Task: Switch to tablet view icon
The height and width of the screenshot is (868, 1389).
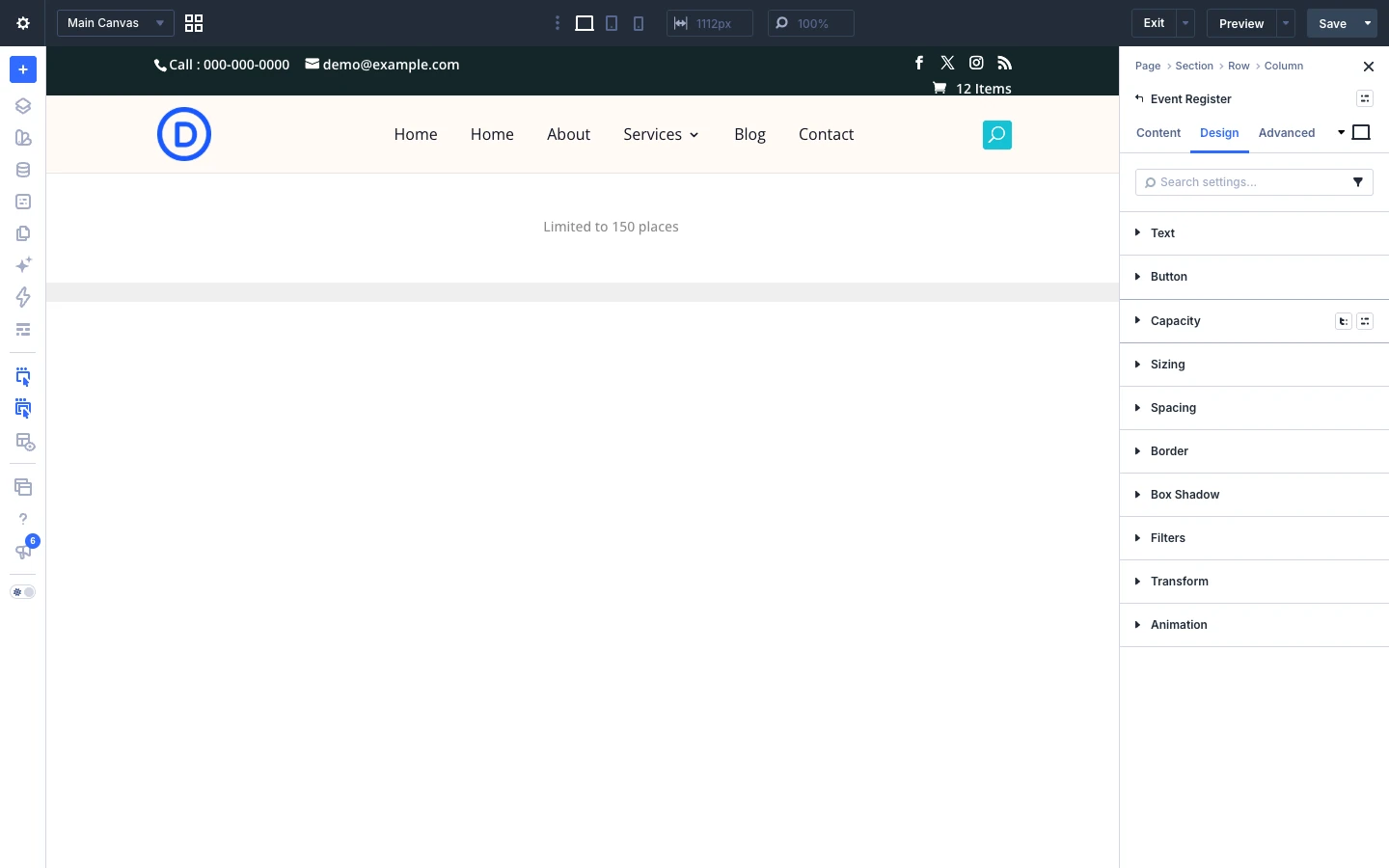Action: [612, 23]
